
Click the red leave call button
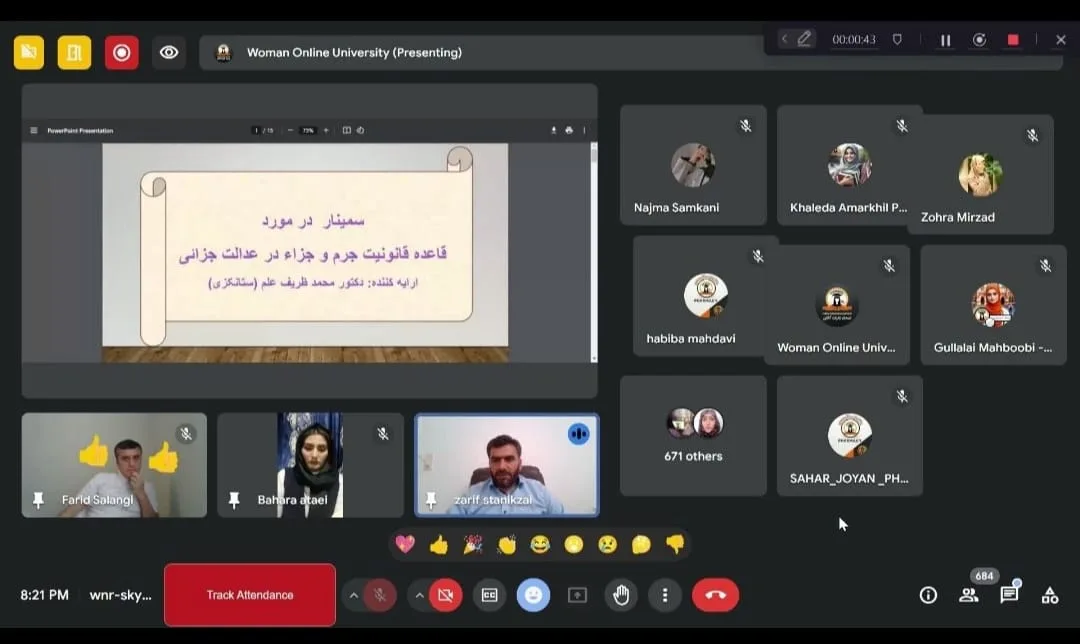click(x=715, y=595)
